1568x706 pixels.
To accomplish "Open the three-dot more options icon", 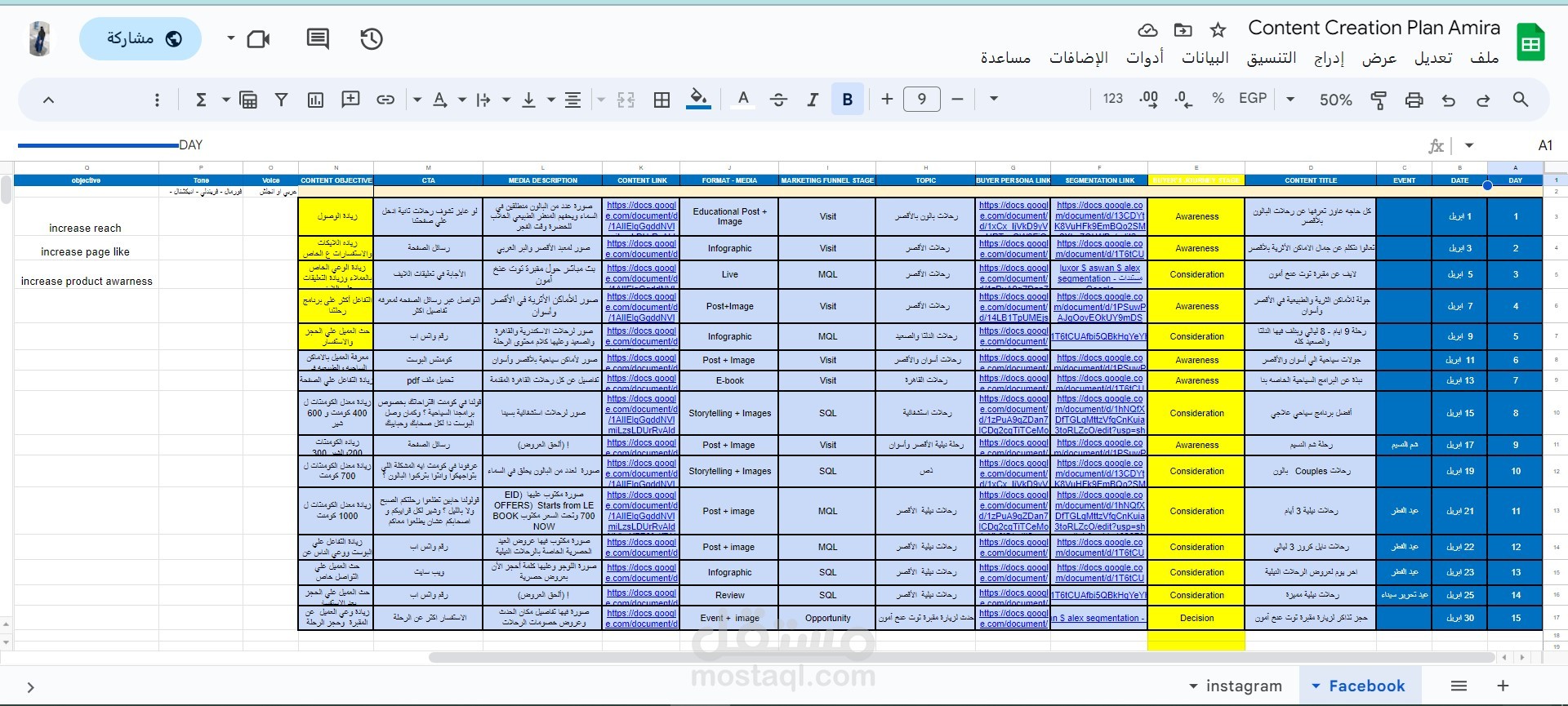I will pyautogui.click(x=157, y=100).
